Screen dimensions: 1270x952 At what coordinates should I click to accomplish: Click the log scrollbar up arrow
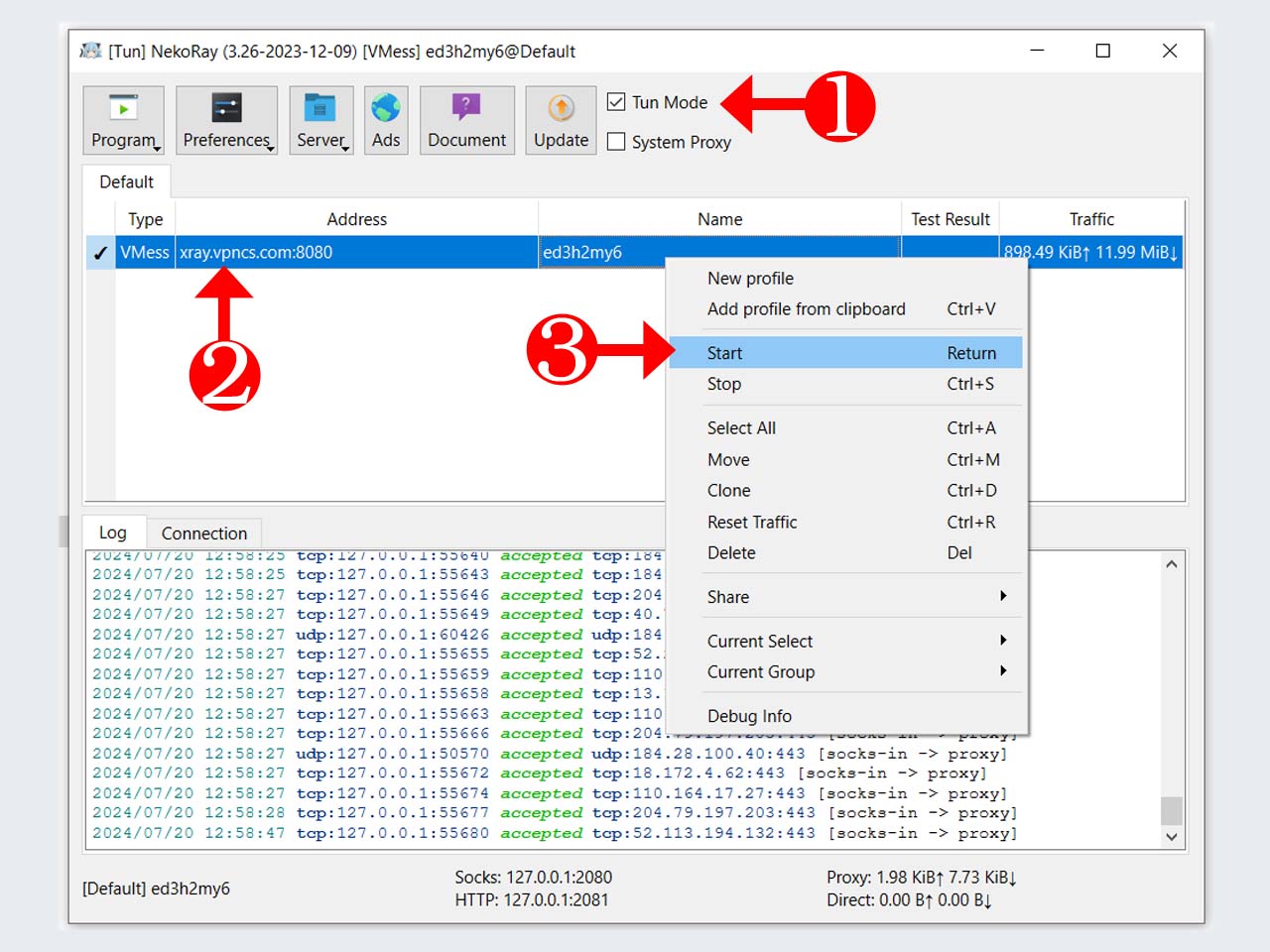(x=1172, y=564)
